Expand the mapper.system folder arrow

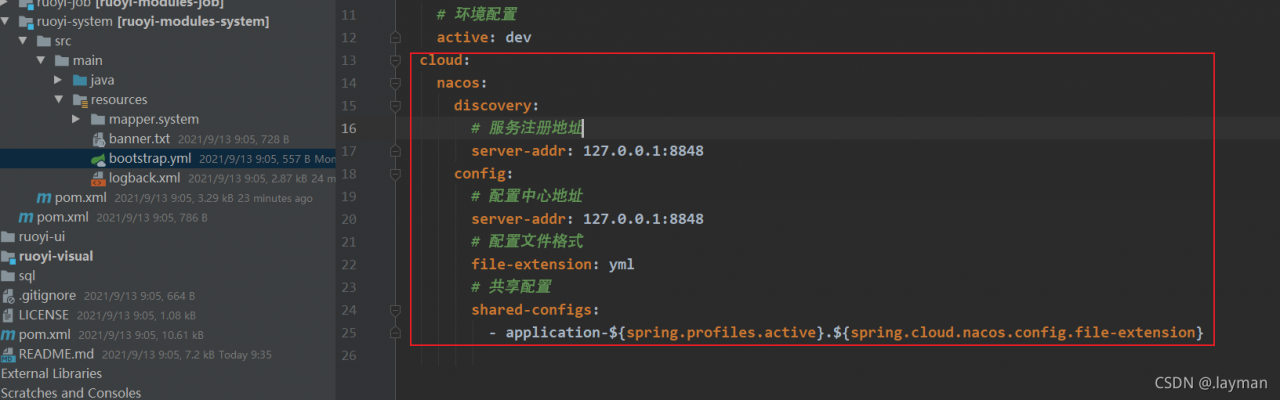click(x=77, y=120)
